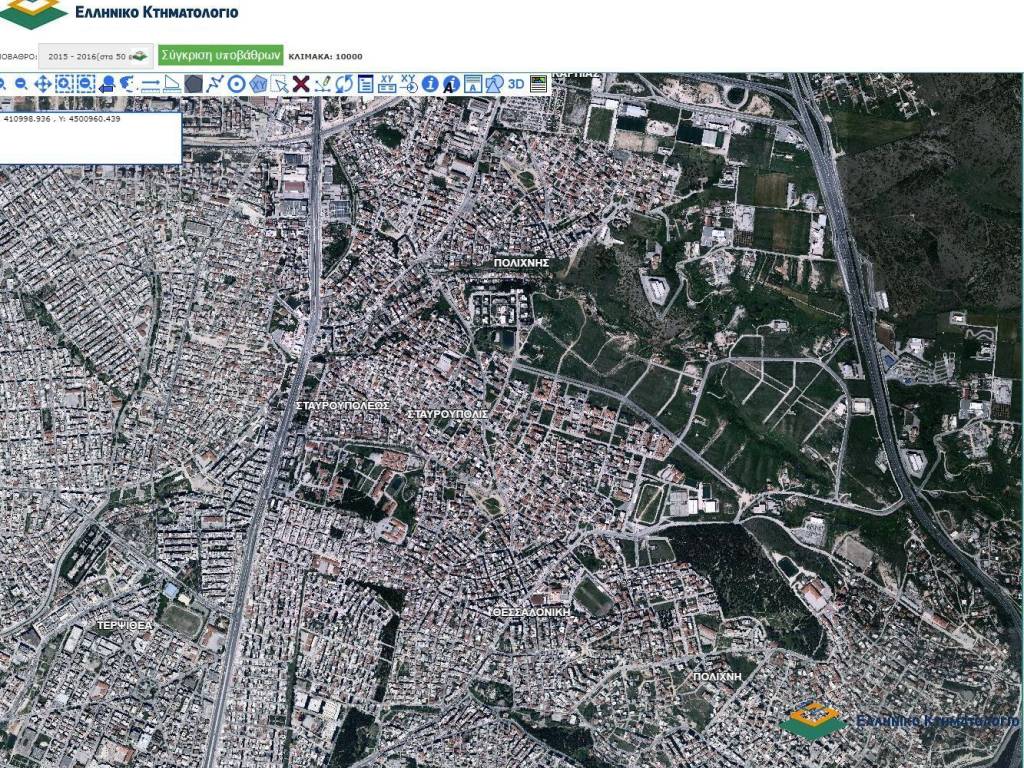Switch to the 3D view
1024x768 pixels.
pyautogui.click(x=516, y=84)
